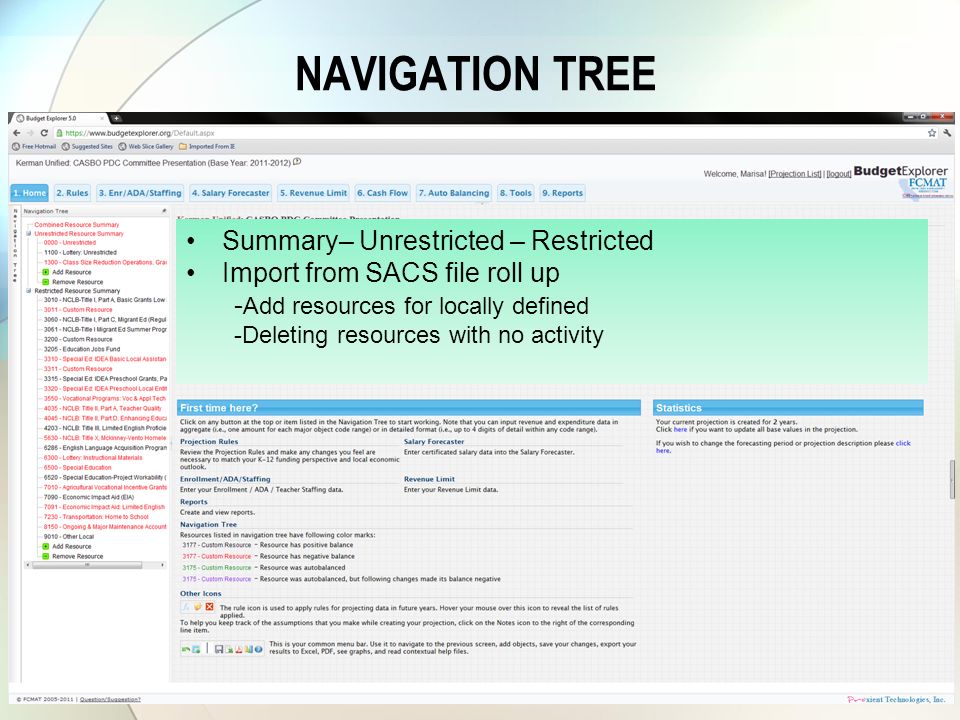Click the logout link
The image size is (960, 720).
pos(839,174)
